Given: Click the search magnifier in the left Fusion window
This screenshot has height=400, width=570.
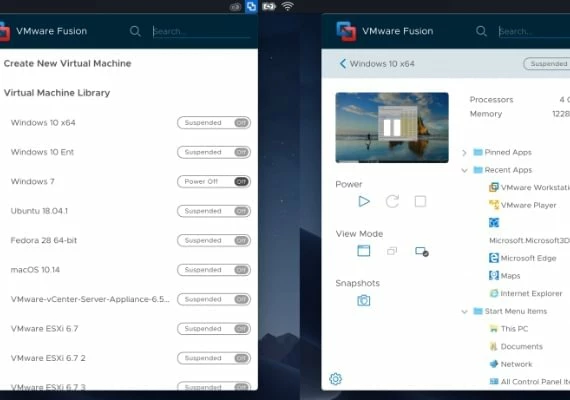Looking at the screenshot, I should tap(135, 31).
